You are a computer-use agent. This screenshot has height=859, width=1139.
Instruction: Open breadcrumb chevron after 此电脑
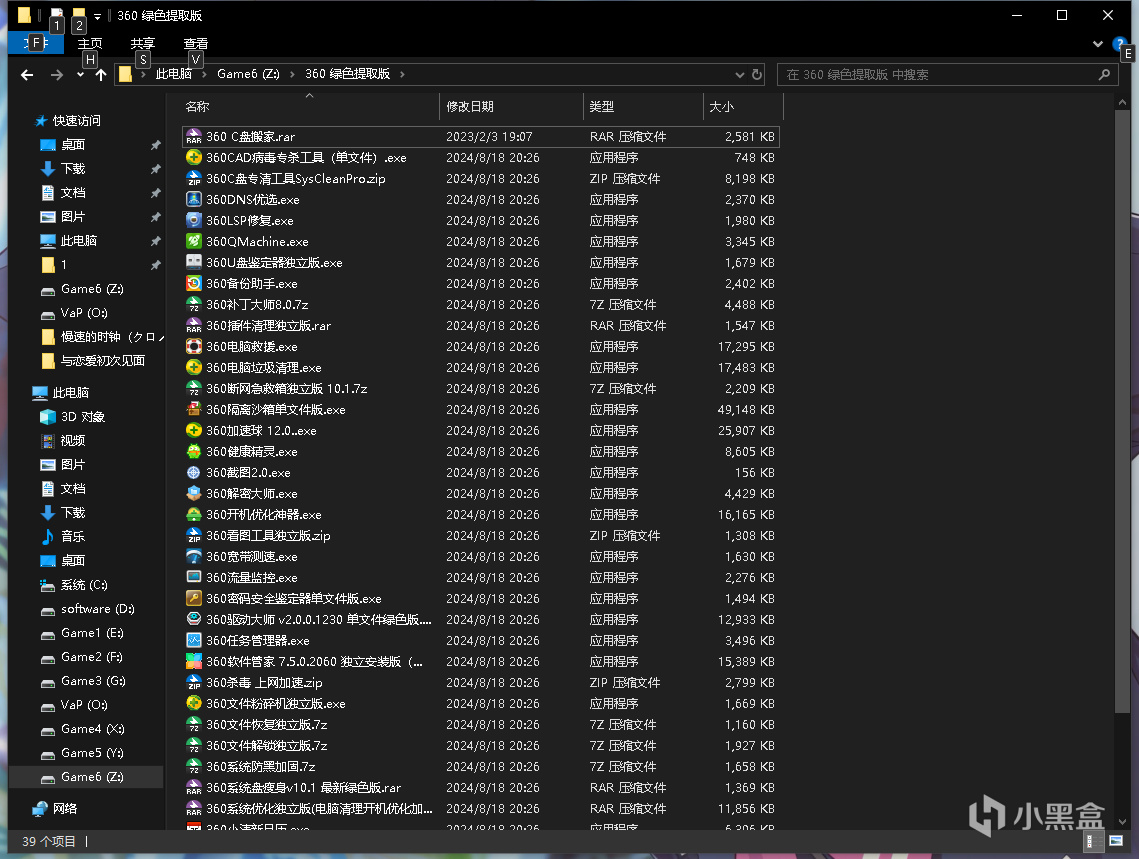click(205, 74)
